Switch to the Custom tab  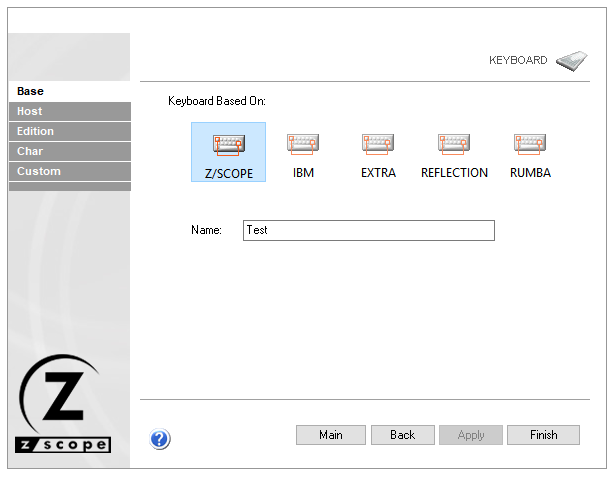click(70, 171)
